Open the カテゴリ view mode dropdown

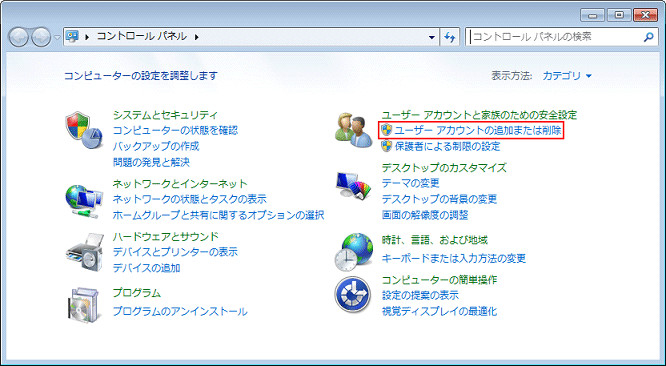click(567, 76)
